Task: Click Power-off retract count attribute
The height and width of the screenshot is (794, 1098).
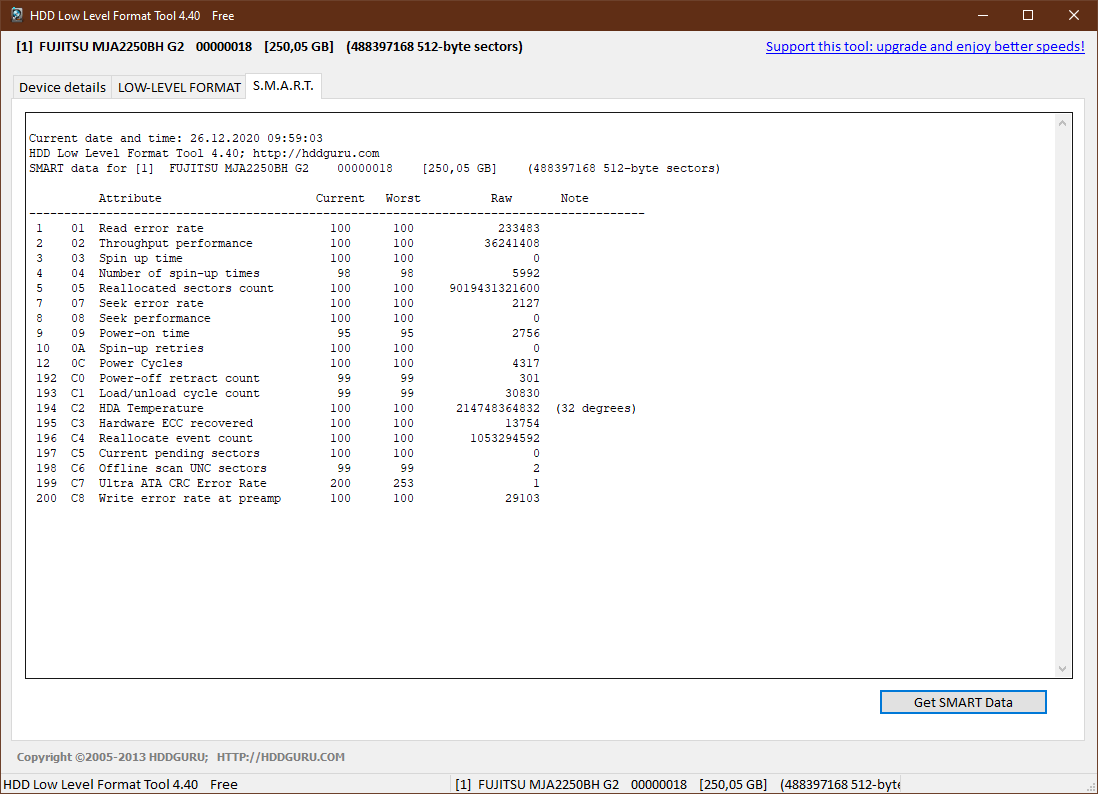Action: click(288, 378)
